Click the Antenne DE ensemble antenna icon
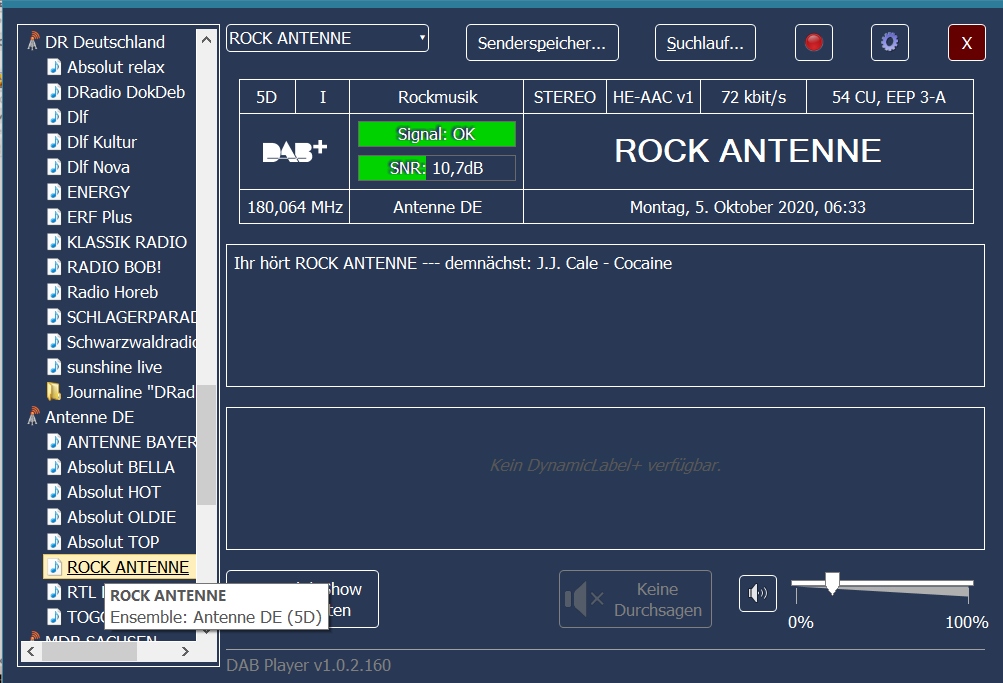 point(33,417)
